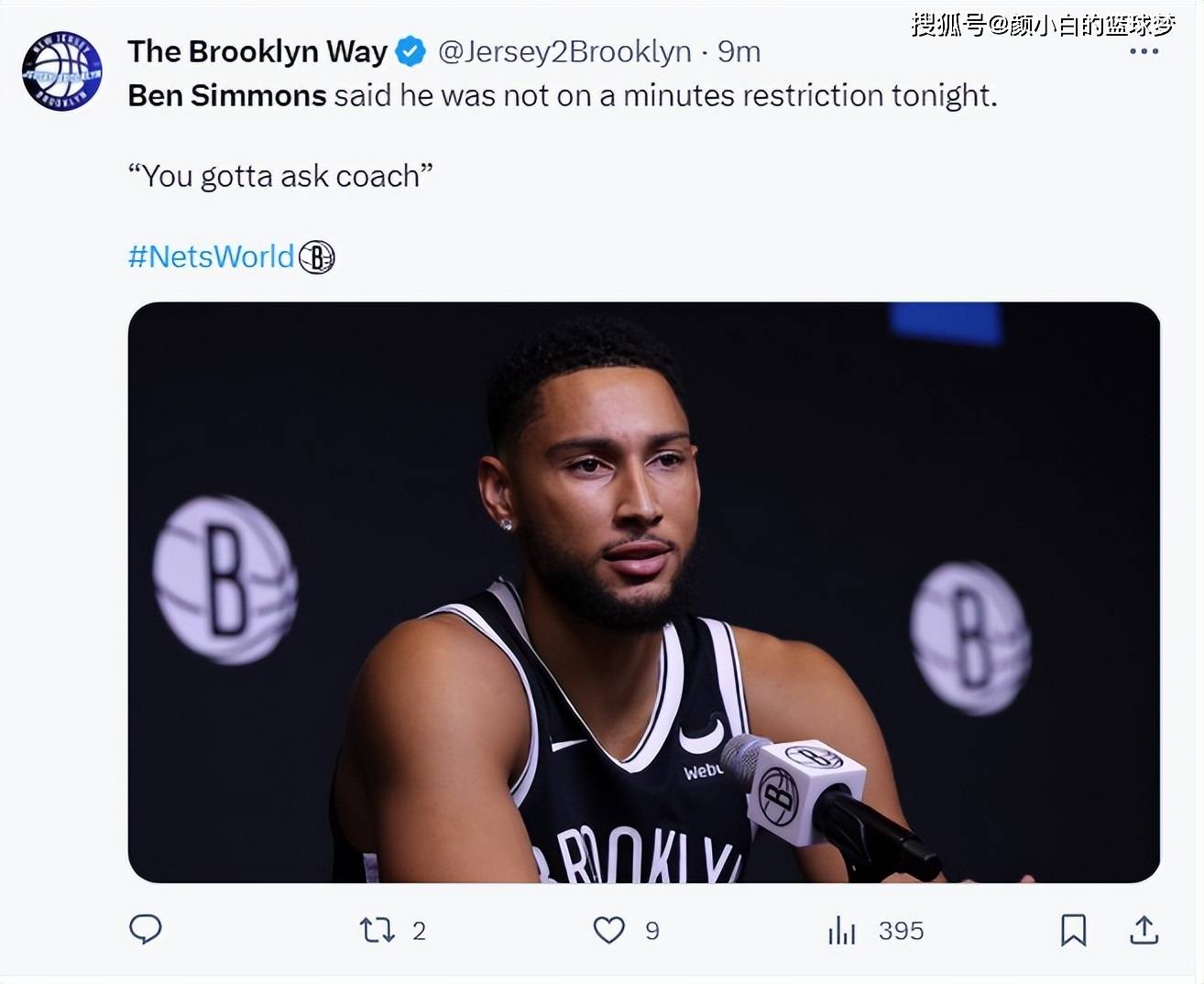
Task: Open the view analytics bar chart icon
Action: click(841, 931)
